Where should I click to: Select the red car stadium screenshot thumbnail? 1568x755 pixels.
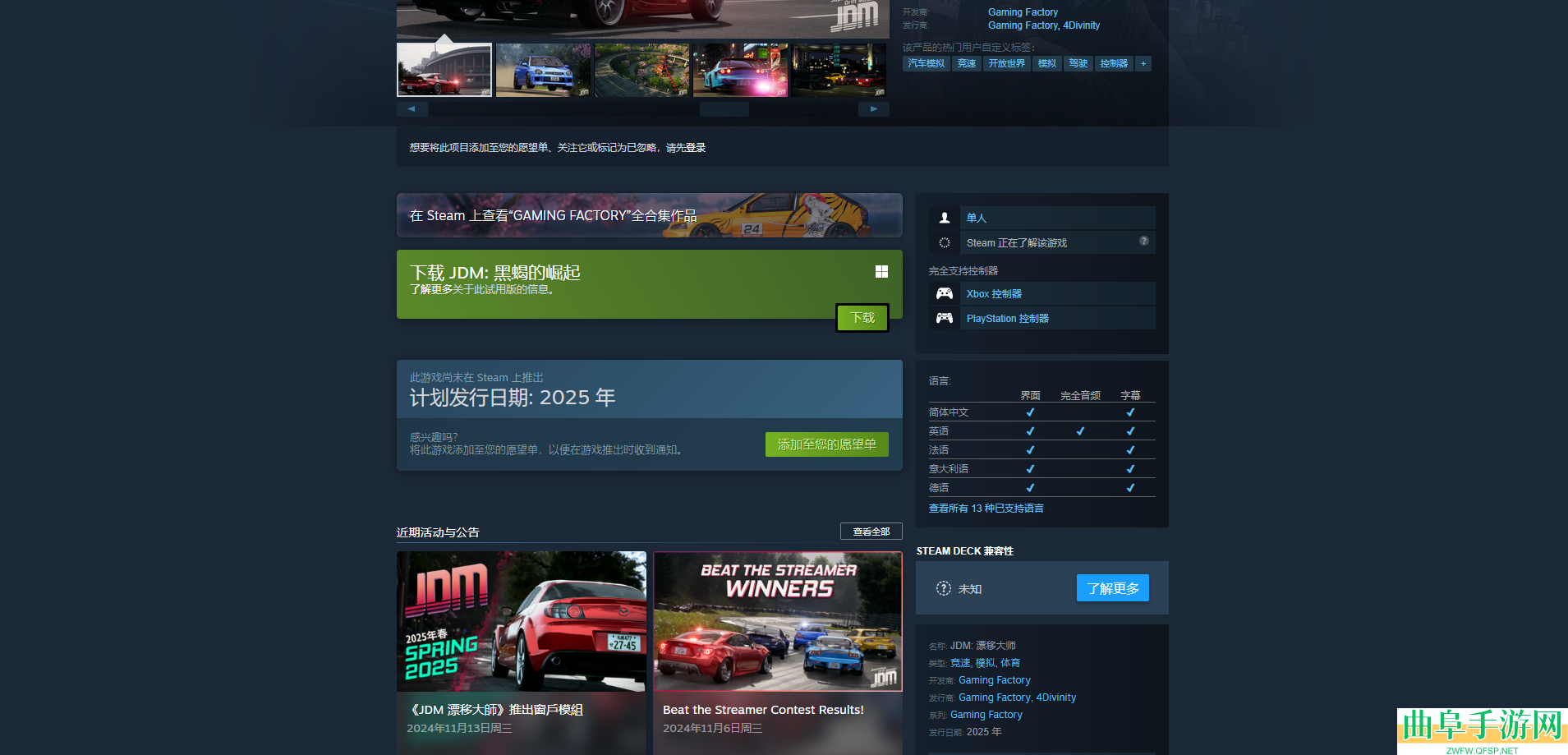pos(444,70)
